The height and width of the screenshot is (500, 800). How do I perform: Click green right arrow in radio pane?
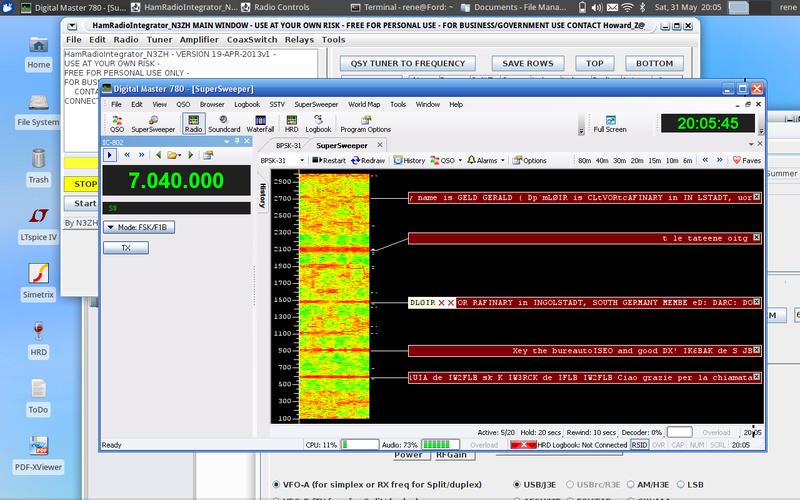tap(191, 155)
